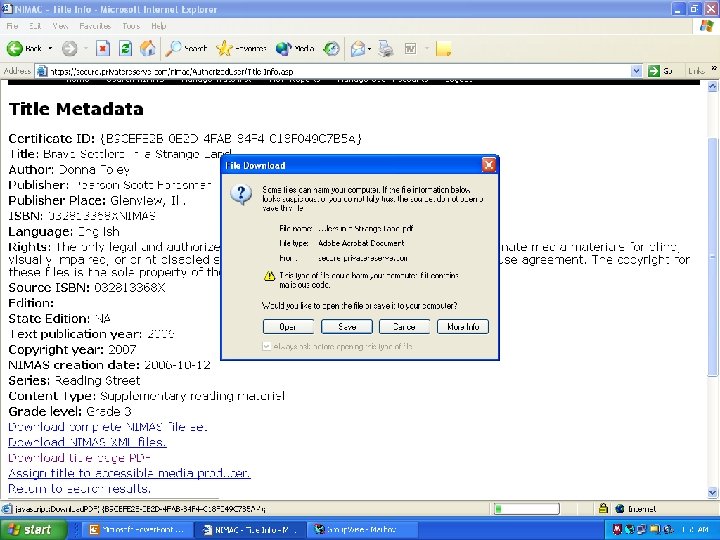Switch to GroupWise Mailbox taskbar button

coord(363,529)
